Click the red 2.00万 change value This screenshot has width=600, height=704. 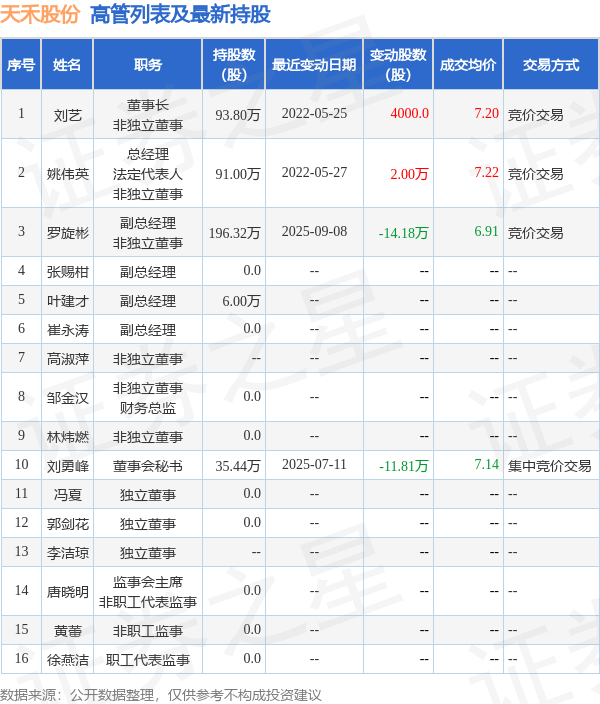[409, 174]
